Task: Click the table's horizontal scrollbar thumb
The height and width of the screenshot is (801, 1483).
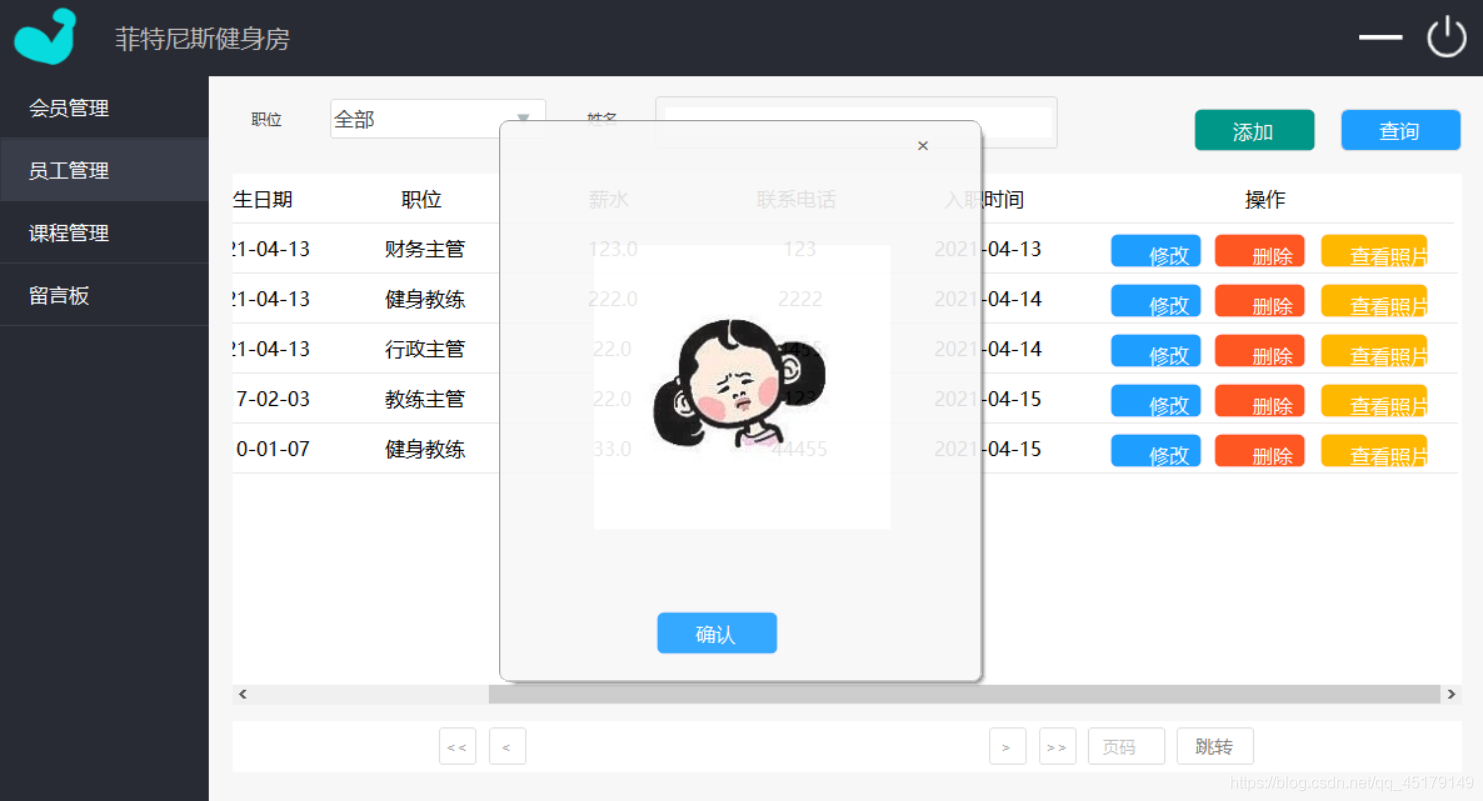Action: (x=964, y=694)
